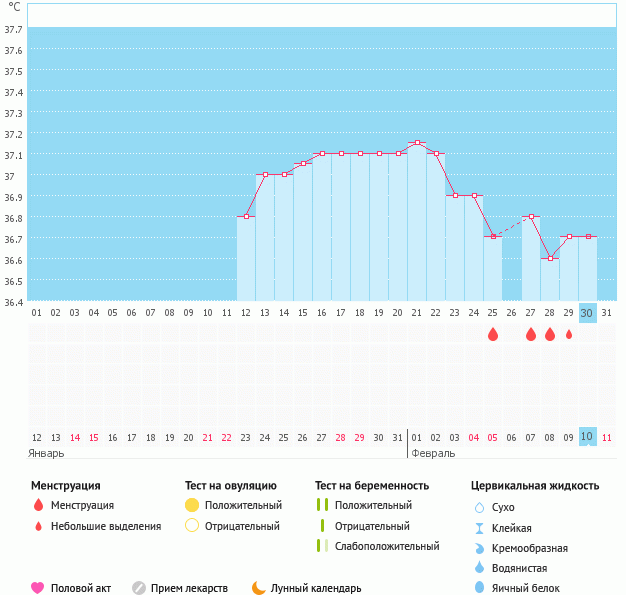Select the highlighted day 30 on the axis
This screenshot has width=626, height=595.
(587, 313)
